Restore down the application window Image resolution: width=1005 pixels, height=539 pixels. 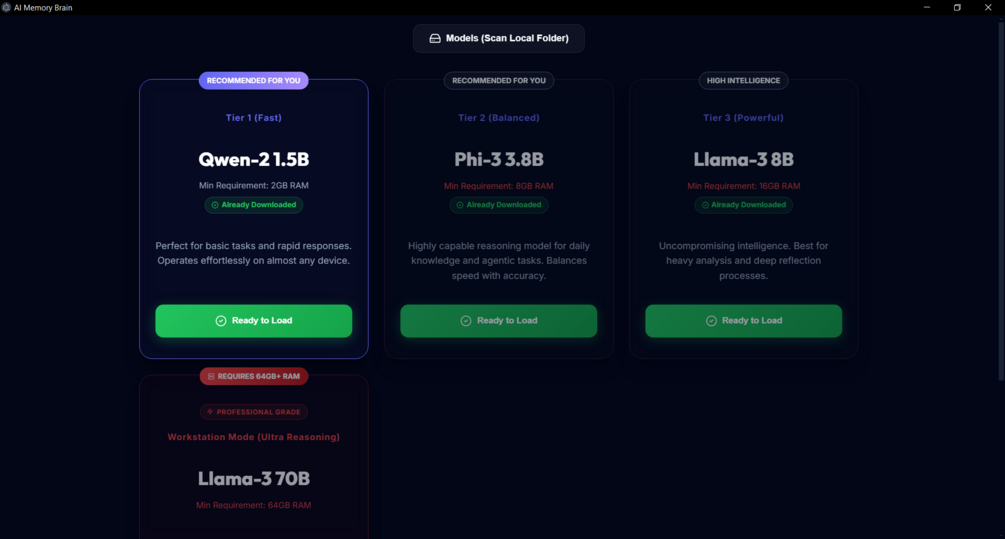tap(957, 7)
